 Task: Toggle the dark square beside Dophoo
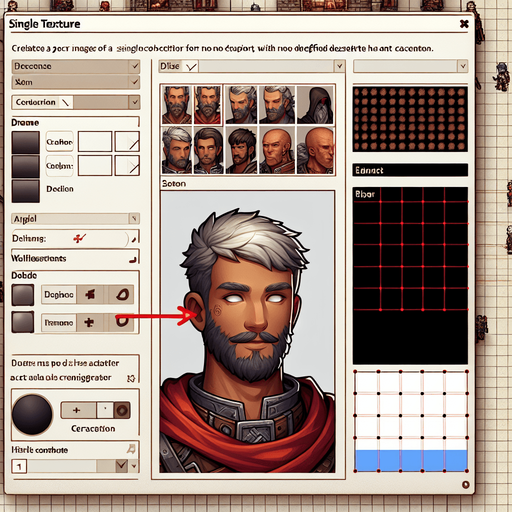click(x=23, y=295)
